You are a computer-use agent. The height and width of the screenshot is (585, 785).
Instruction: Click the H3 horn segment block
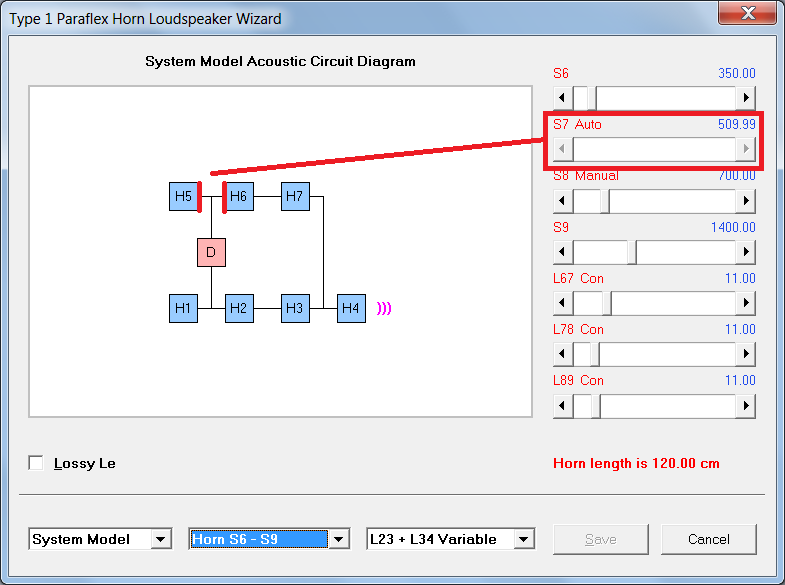point(295,309)
